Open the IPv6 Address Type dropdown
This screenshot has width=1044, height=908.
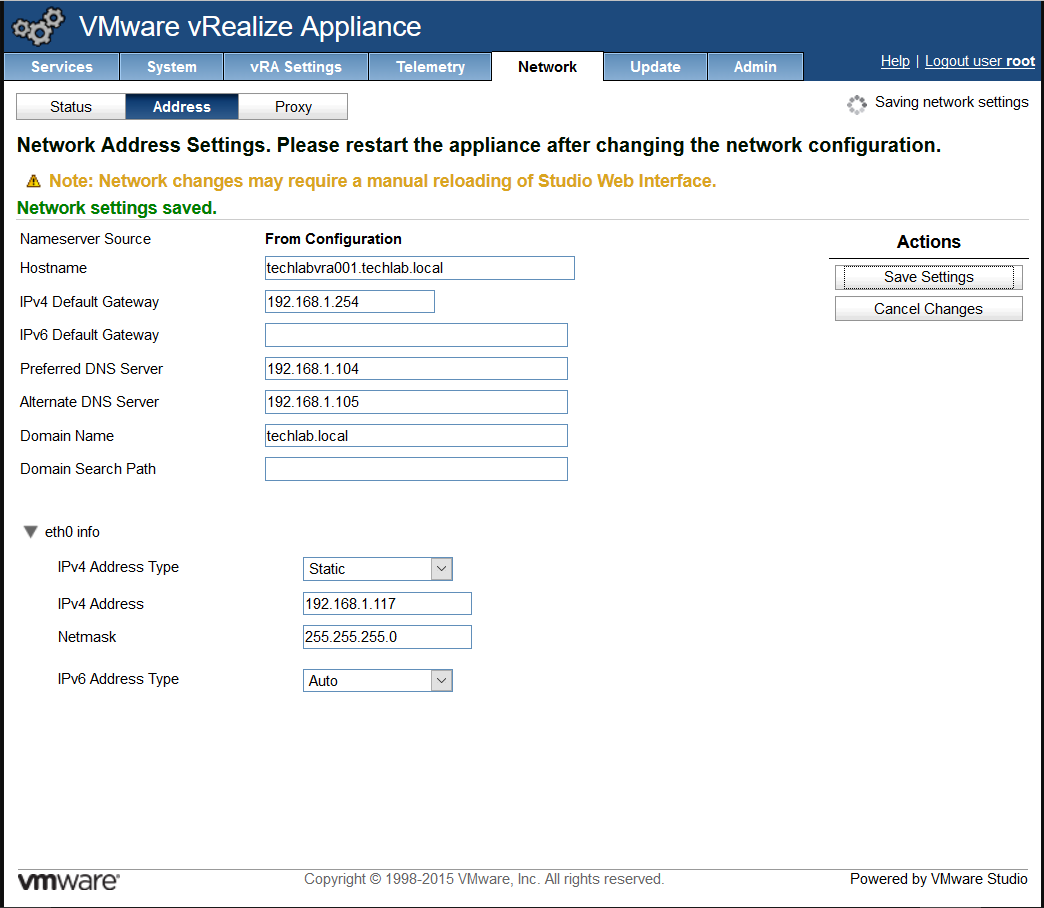tap(378, 680)
